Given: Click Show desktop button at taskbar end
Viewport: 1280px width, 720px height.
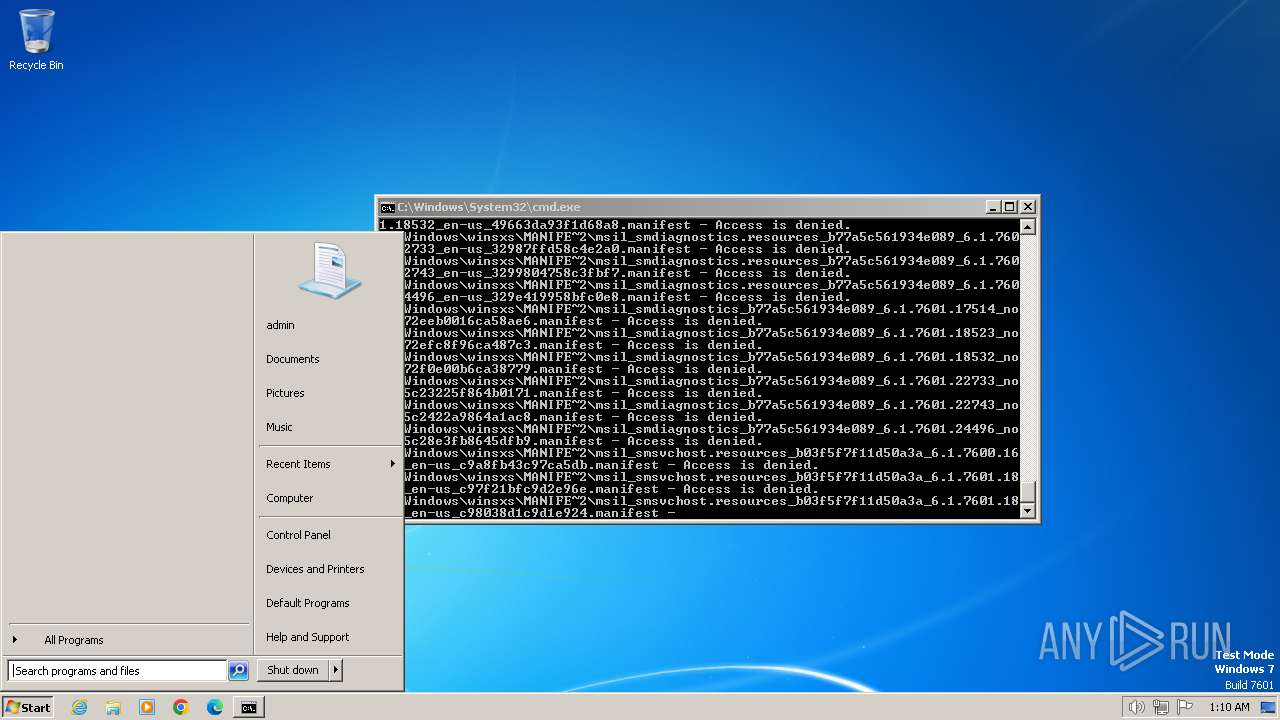Looking at the screenshot, I should [1270, 707].
